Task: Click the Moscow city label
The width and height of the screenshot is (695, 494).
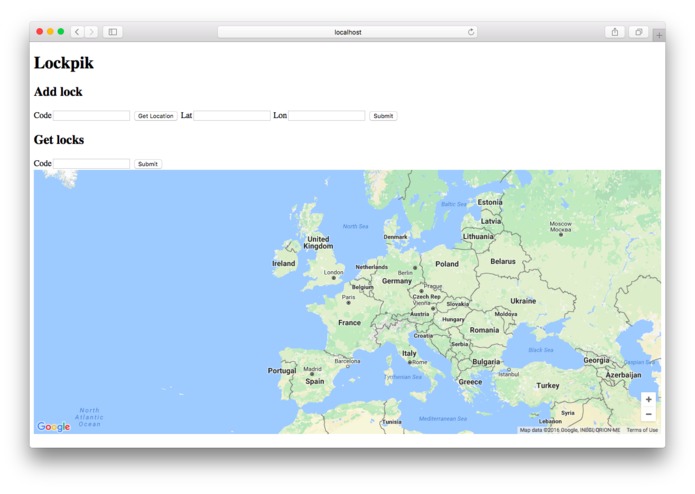Action: pyautogui.click(x=561, y=226)
